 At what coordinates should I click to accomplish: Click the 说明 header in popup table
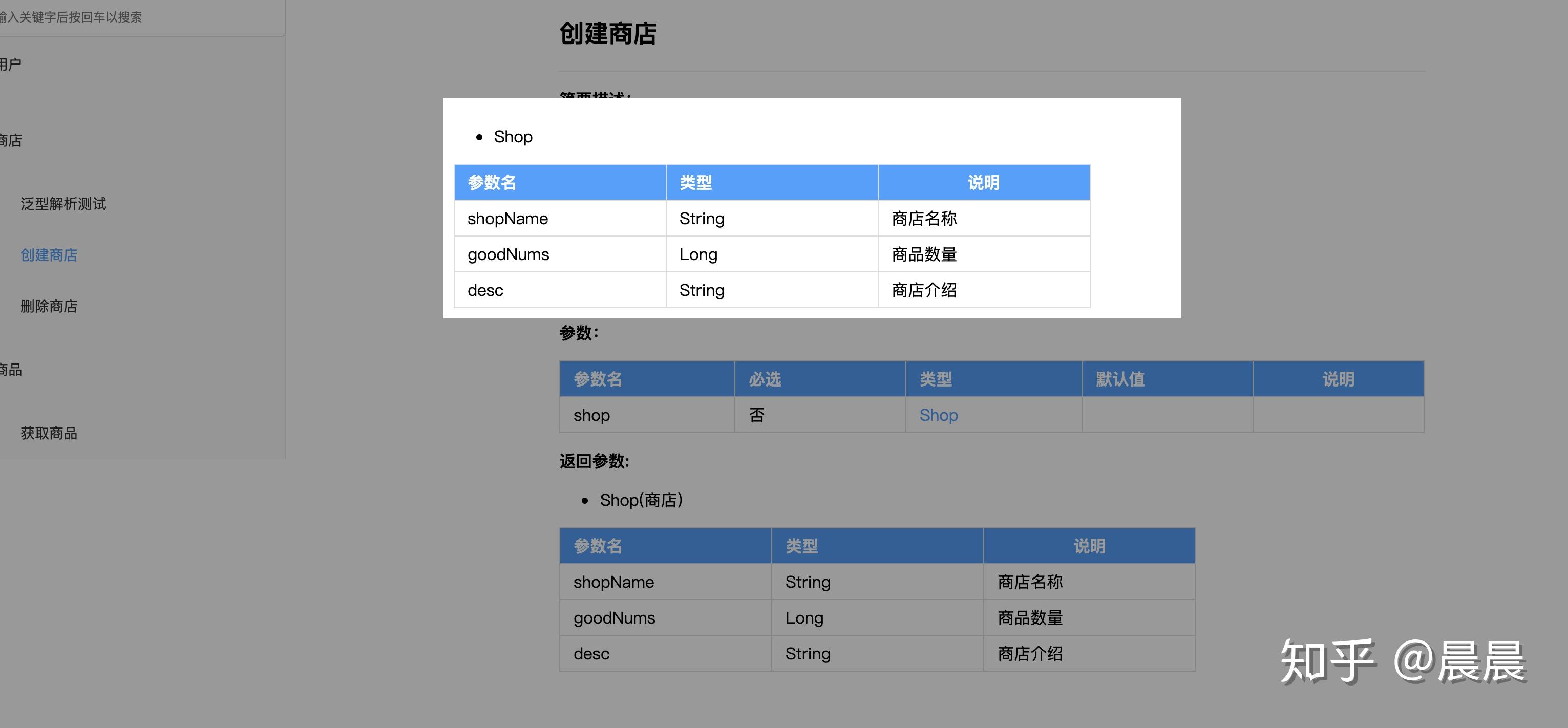983,183
